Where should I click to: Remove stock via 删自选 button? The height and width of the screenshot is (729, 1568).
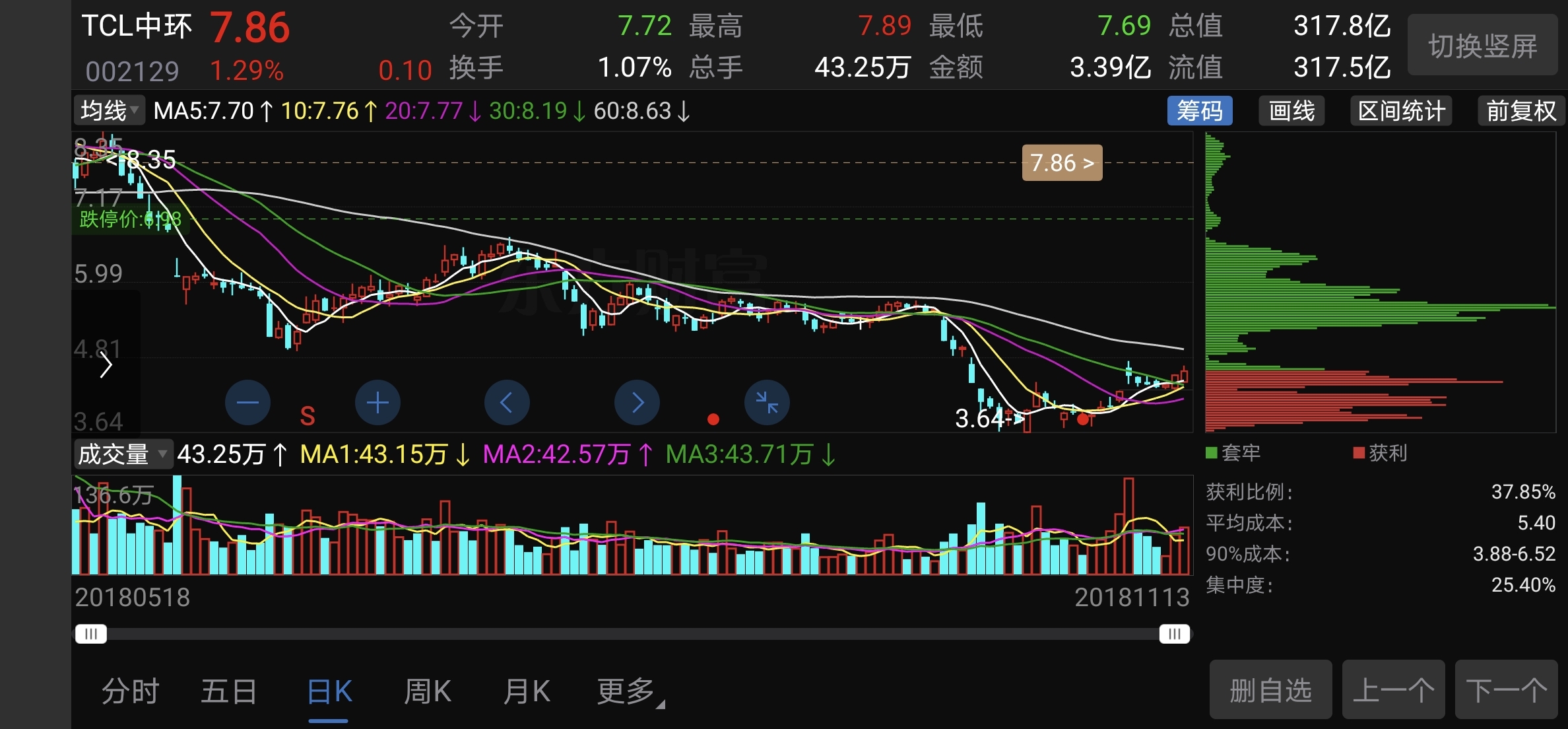click(x=1270, y=690)
